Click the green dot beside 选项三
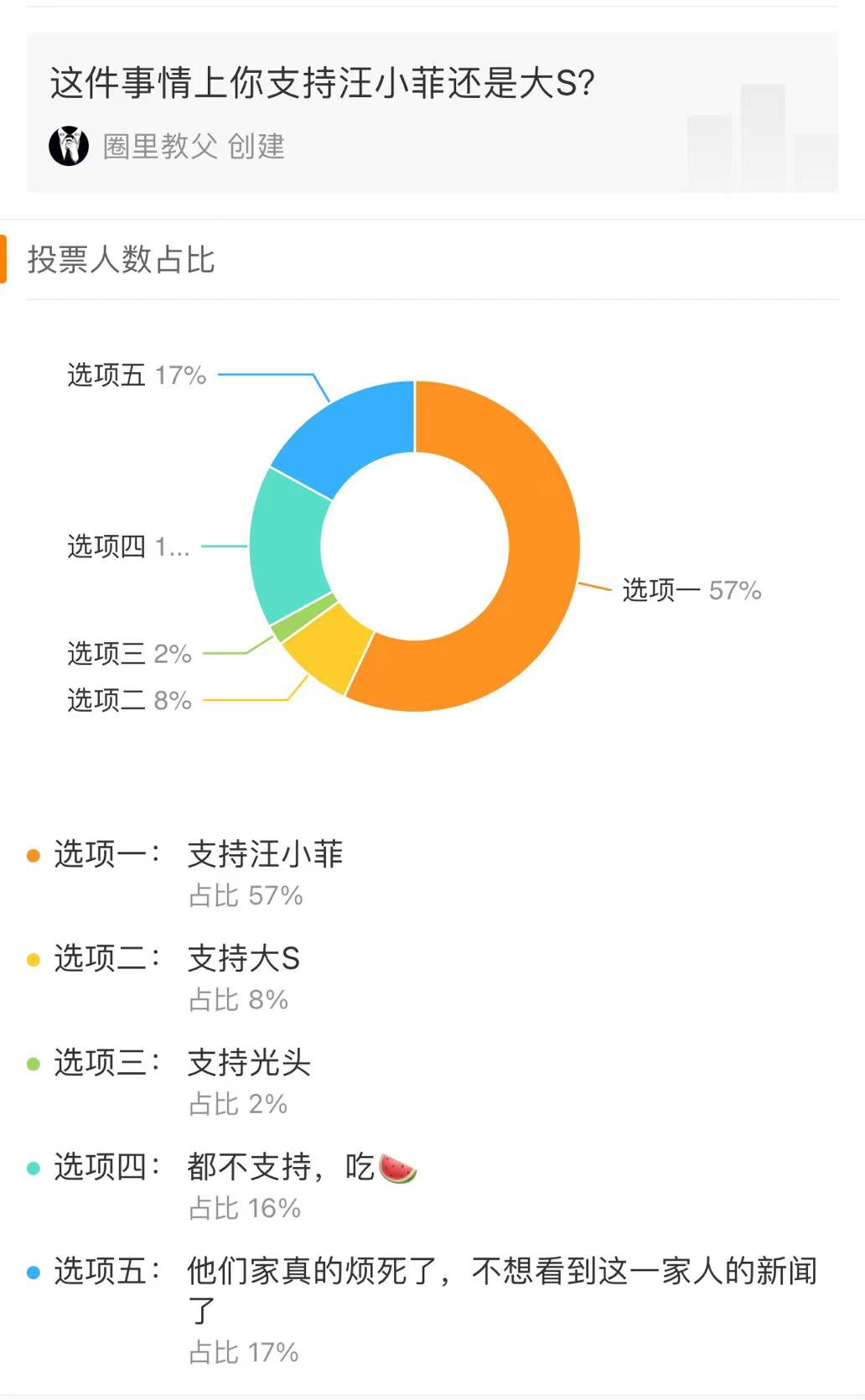 [32, 1064]
